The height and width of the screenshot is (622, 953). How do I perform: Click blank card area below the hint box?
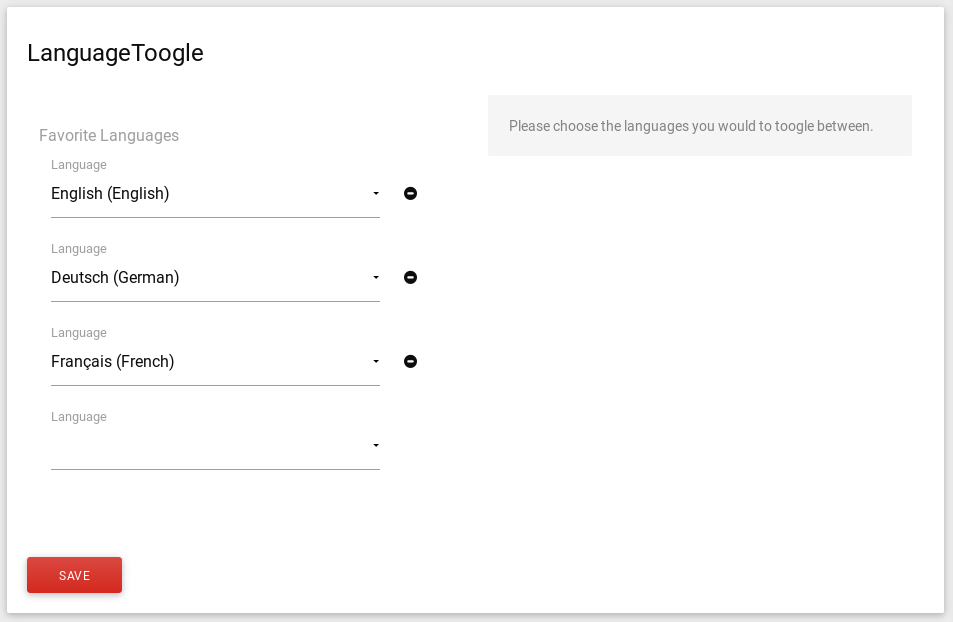699,365
